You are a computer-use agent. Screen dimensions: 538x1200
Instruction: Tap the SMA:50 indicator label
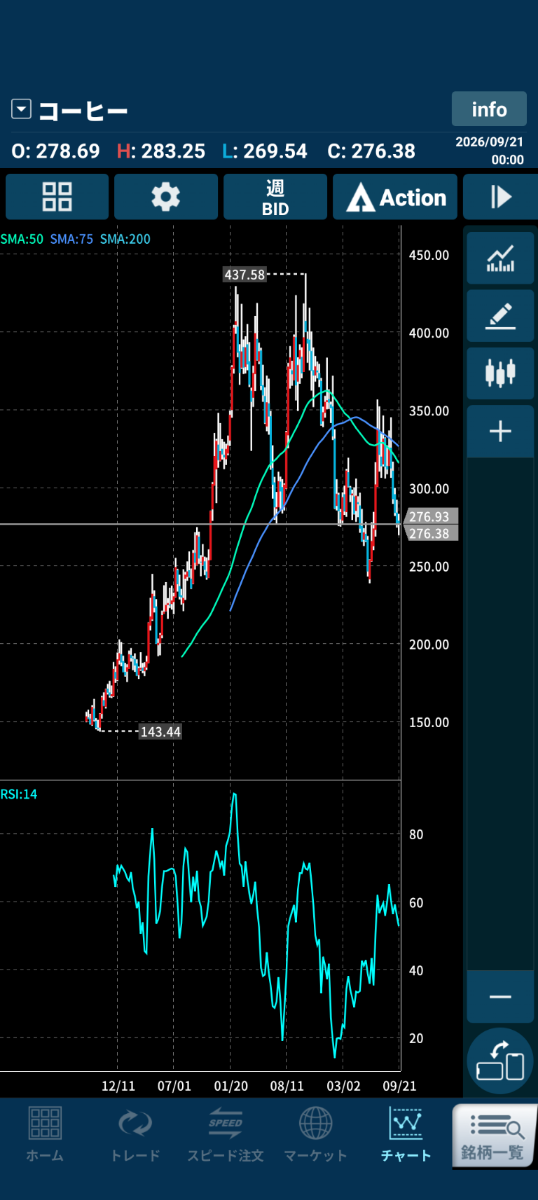click(22, 239)
